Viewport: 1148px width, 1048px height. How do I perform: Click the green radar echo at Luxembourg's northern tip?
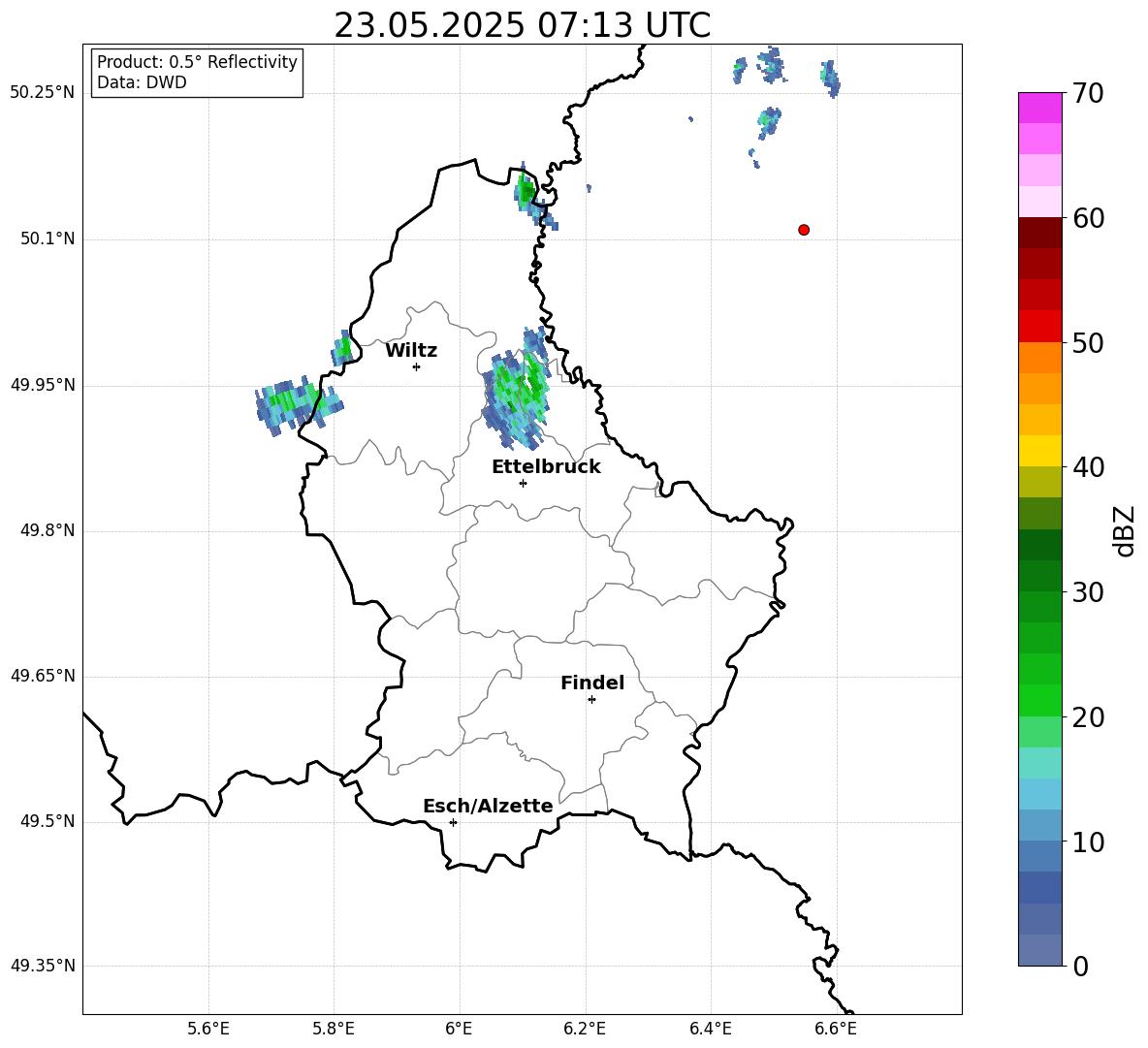525,192
